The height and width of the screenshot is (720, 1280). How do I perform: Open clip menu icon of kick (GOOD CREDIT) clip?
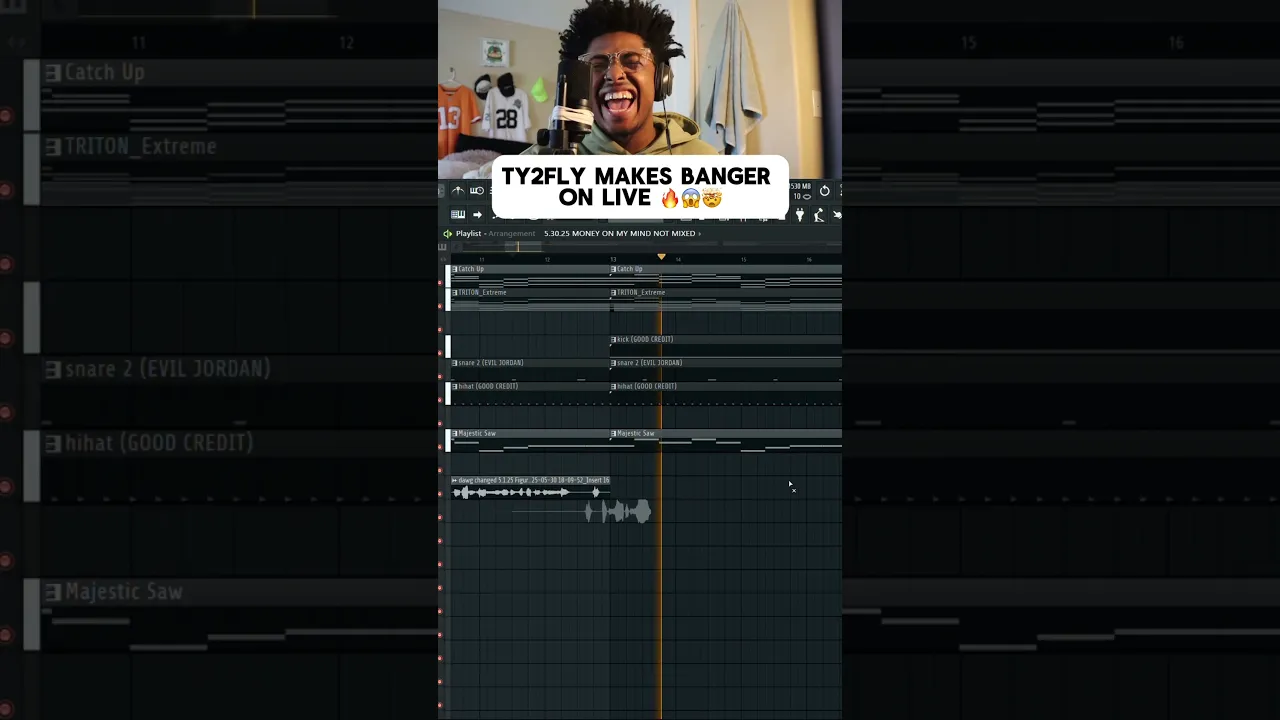click(x=614, y=340)
